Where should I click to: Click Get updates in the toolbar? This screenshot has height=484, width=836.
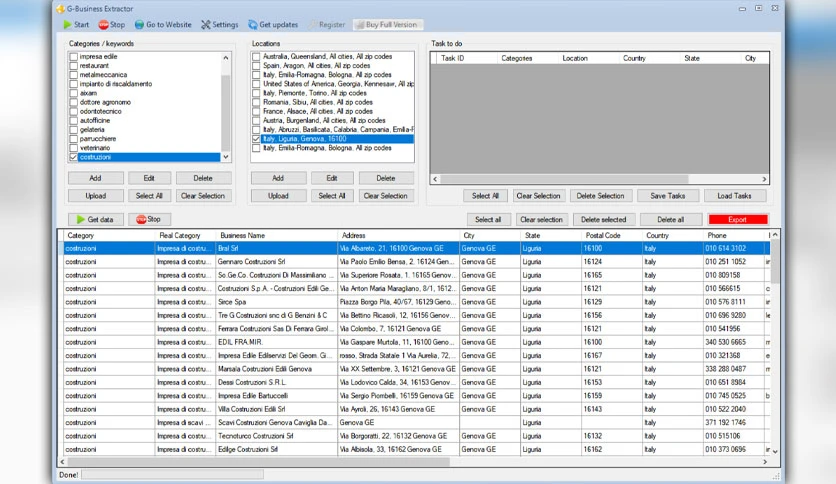point(273,25)
